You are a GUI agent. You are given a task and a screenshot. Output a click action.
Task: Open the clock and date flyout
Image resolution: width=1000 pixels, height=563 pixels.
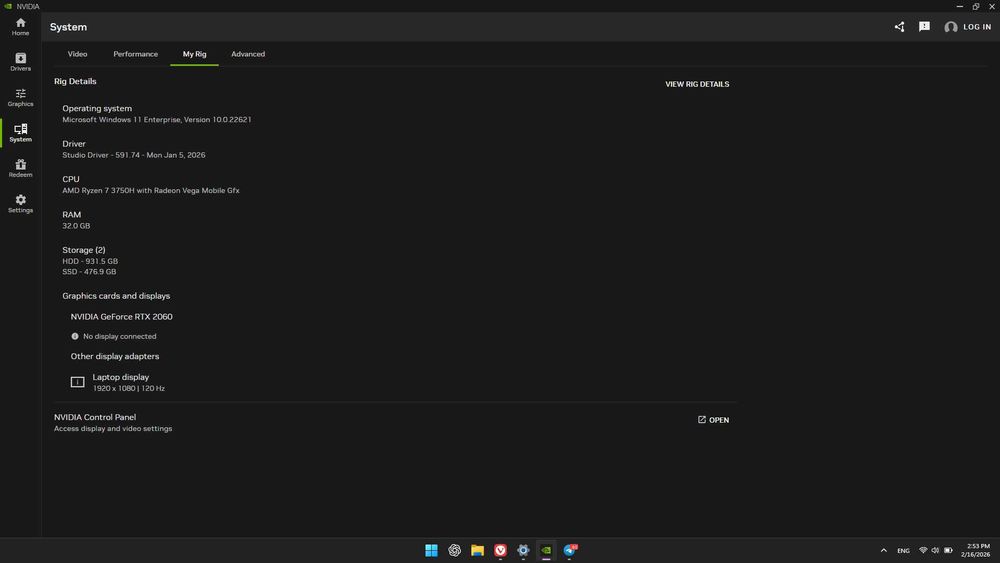point(976,550)
